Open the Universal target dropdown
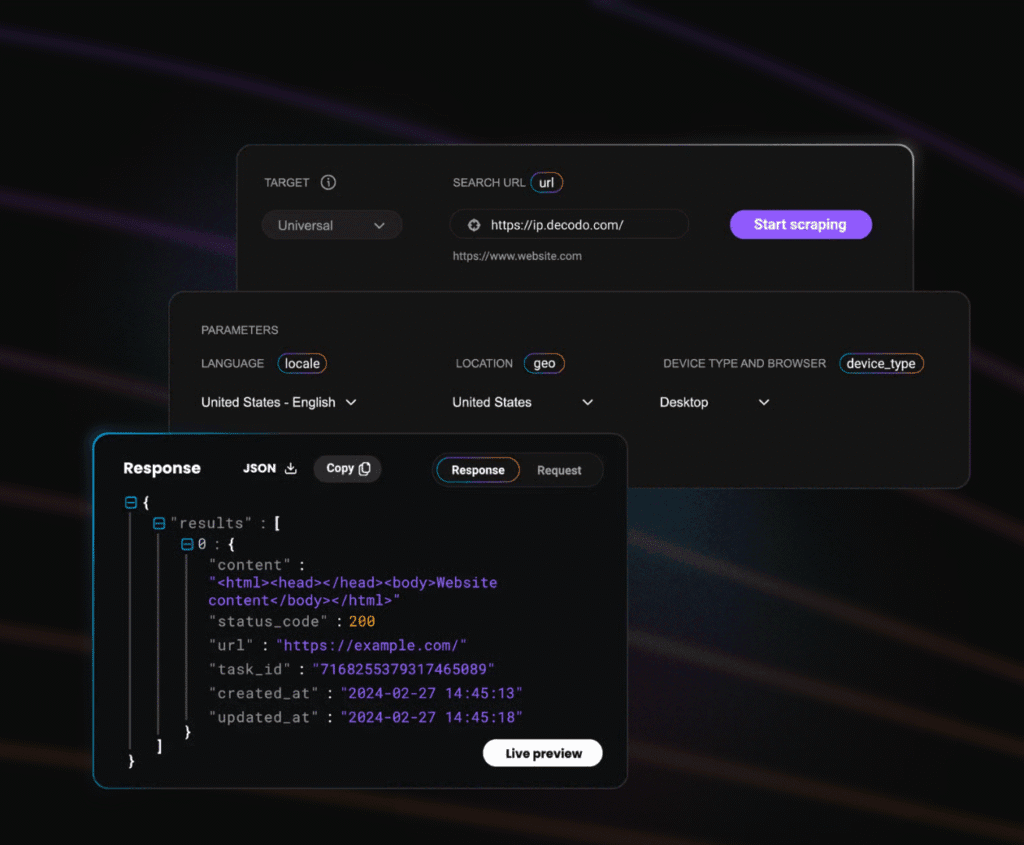Screen dimensions: 1024x845 332,225
